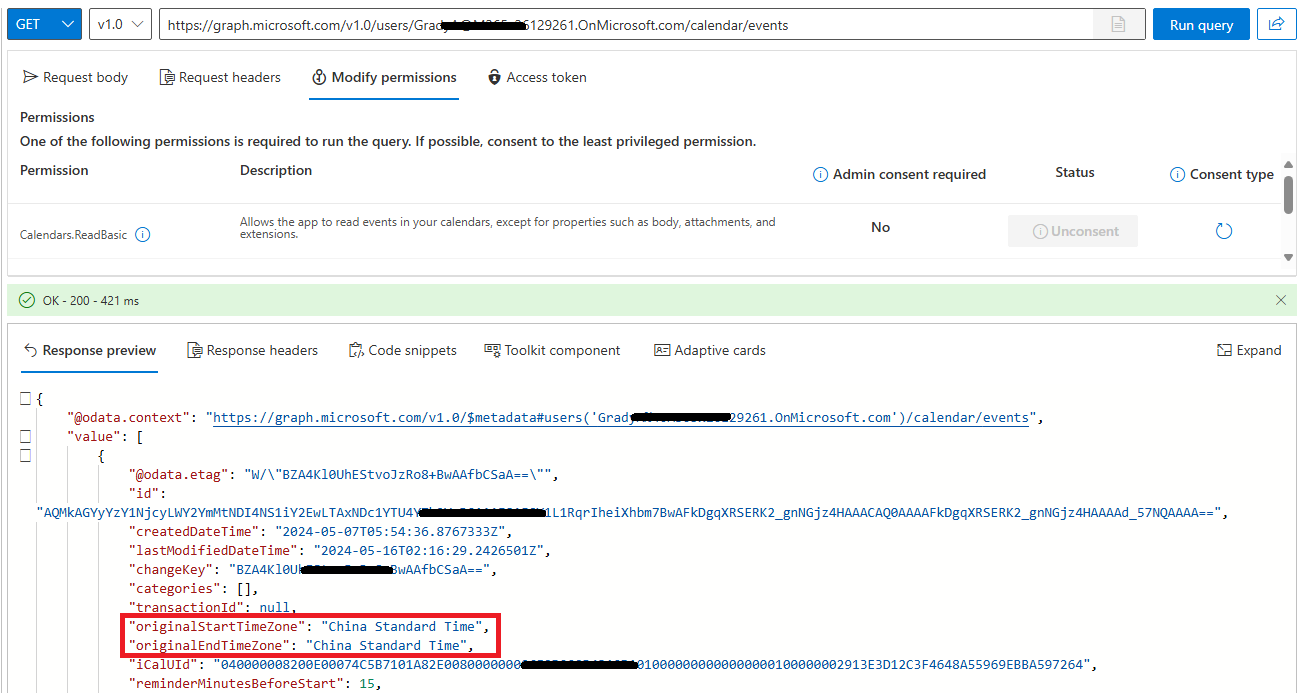Screen dimensions: 1300x693
Task: Click the Consent type info icon
Action: coord(1178,174)
